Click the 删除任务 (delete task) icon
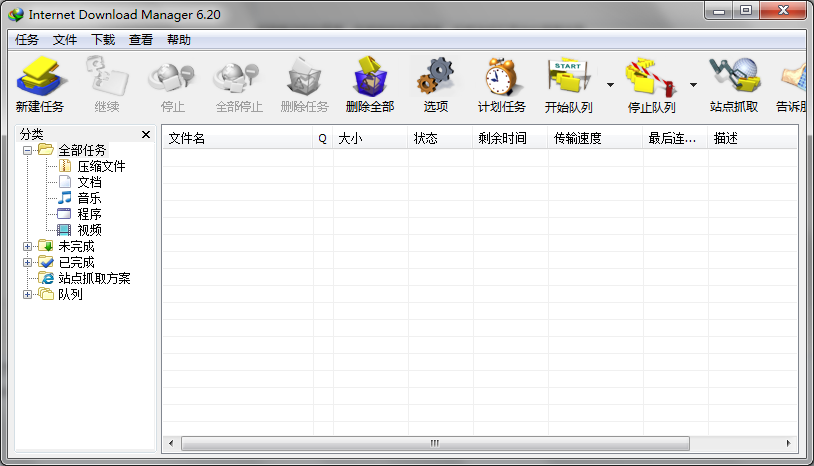The height and width of the screenshot is (466, 814). (305, 77)
